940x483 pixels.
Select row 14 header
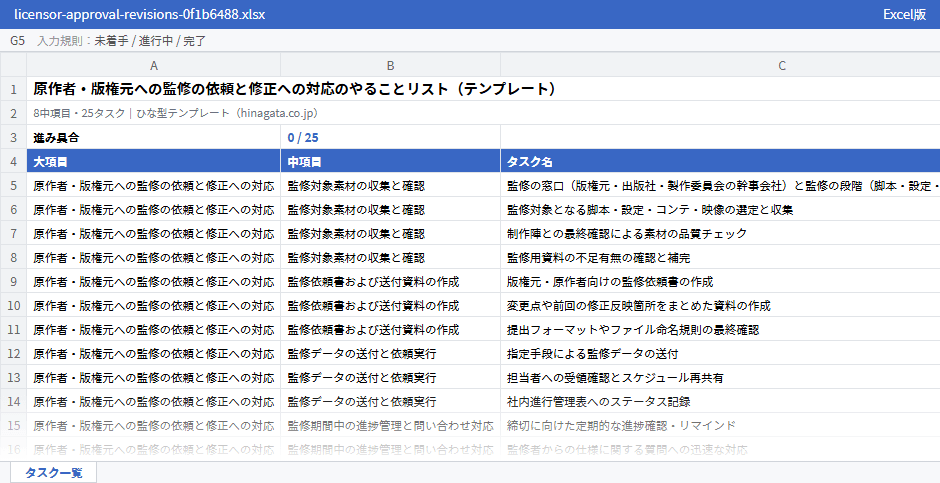[13, 402]
